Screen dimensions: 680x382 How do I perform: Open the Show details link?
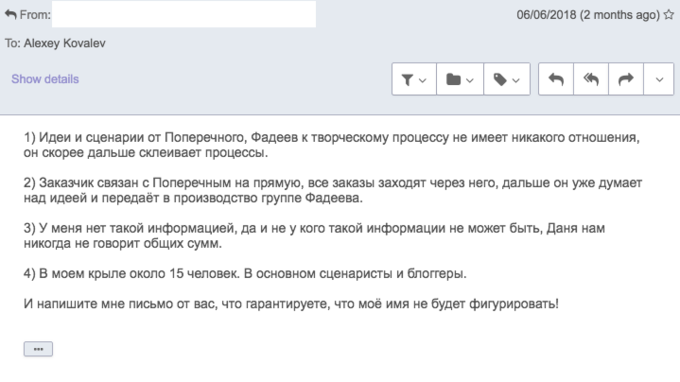coord(45,79)
